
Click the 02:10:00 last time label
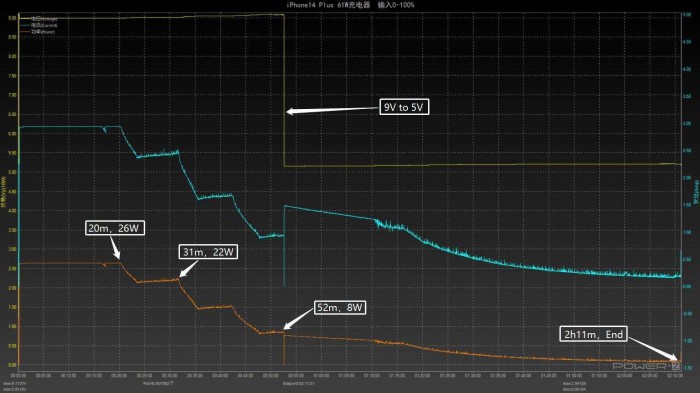point(675,376)
